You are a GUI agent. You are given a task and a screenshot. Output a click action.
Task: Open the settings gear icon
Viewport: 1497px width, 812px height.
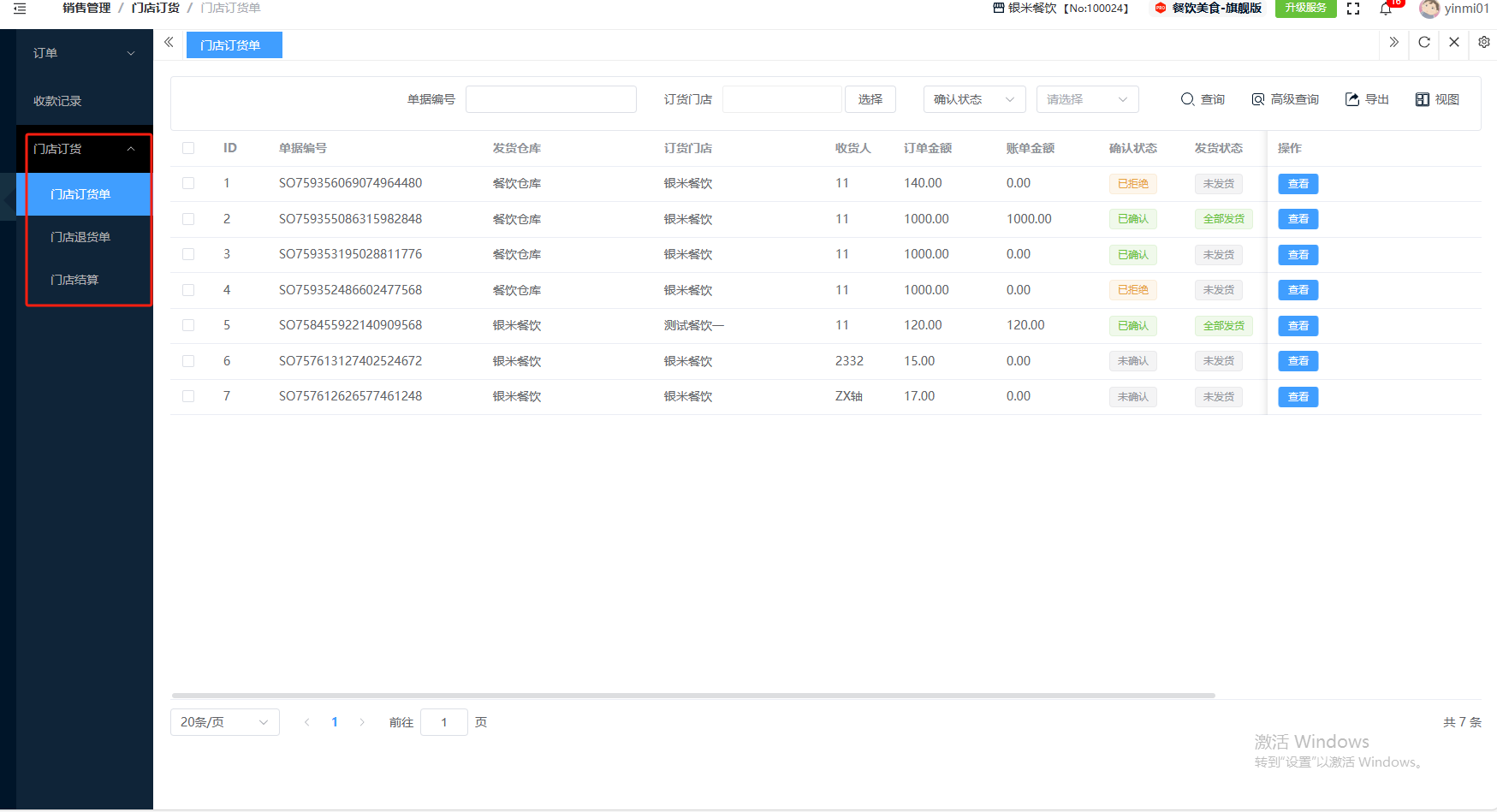point(1484,42)
